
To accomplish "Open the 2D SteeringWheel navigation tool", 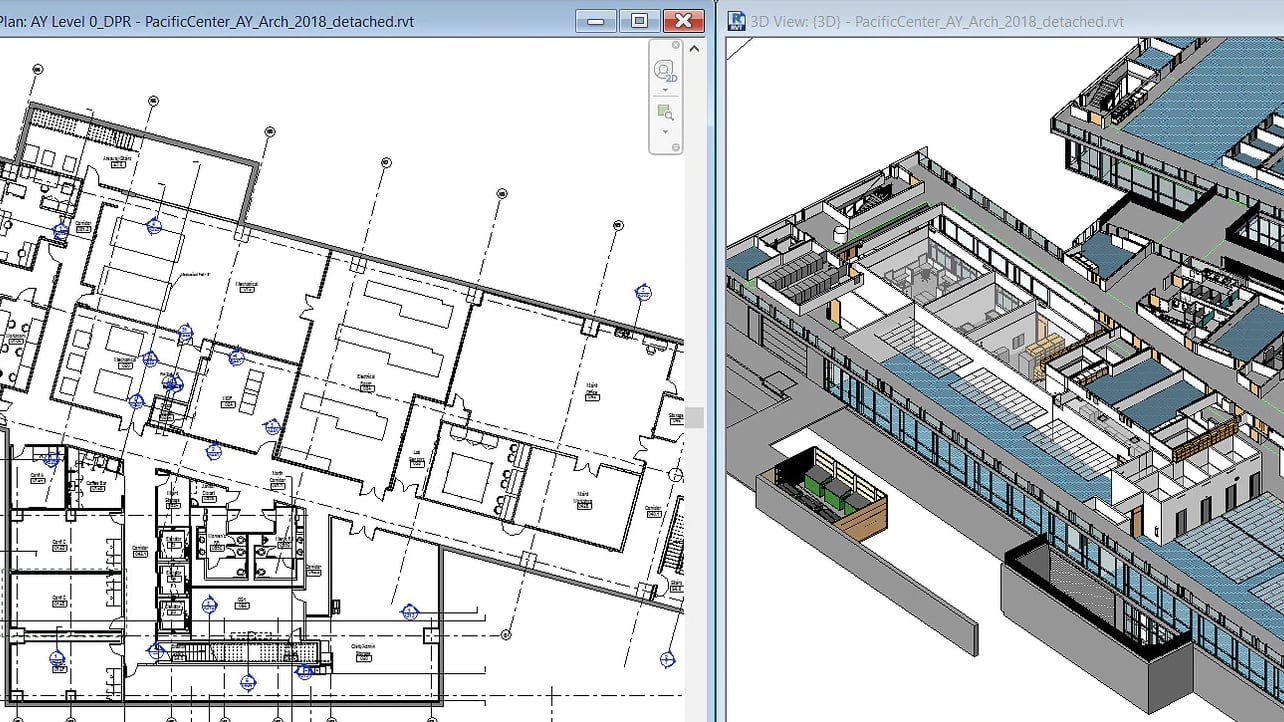I will pyautogui.click(x=663, y=70).
